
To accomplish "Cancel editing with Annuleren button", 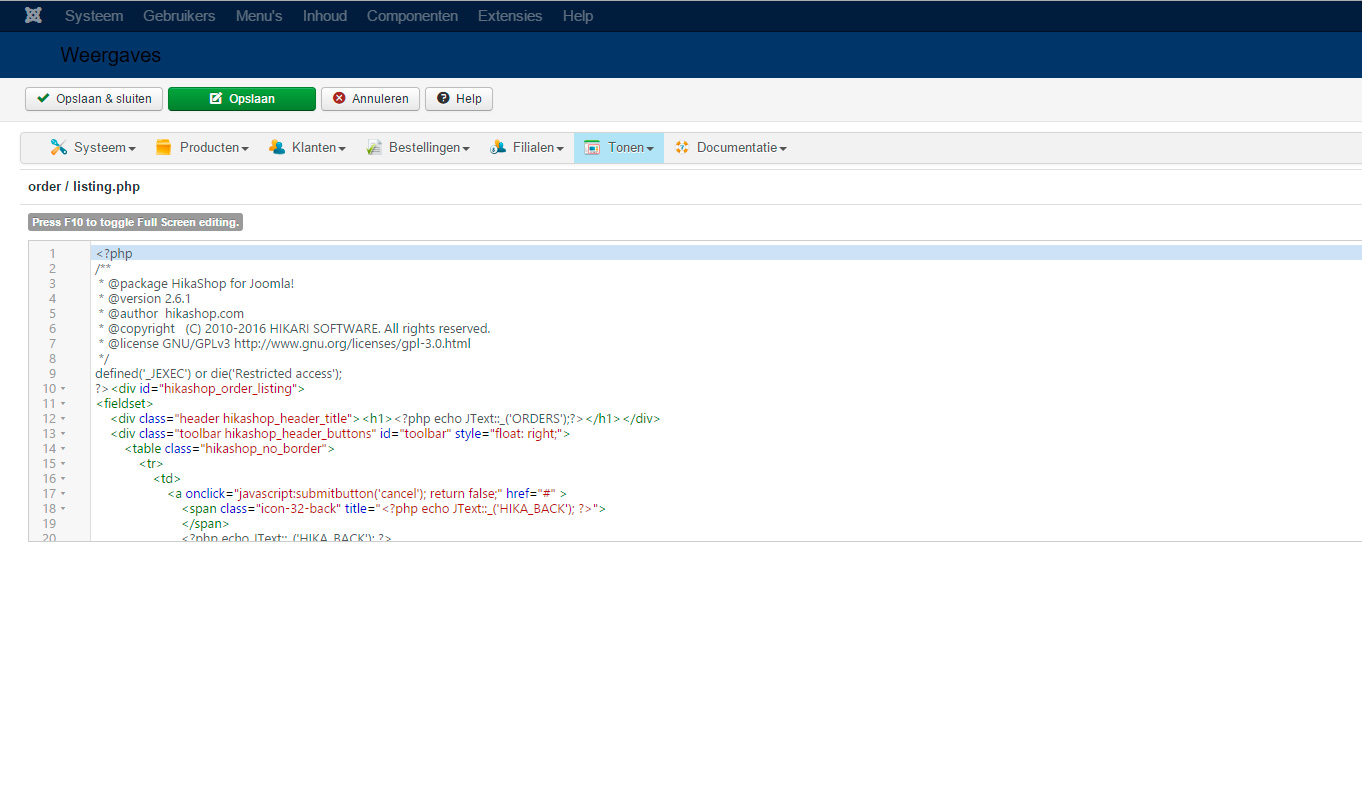I will click(370, 99).
